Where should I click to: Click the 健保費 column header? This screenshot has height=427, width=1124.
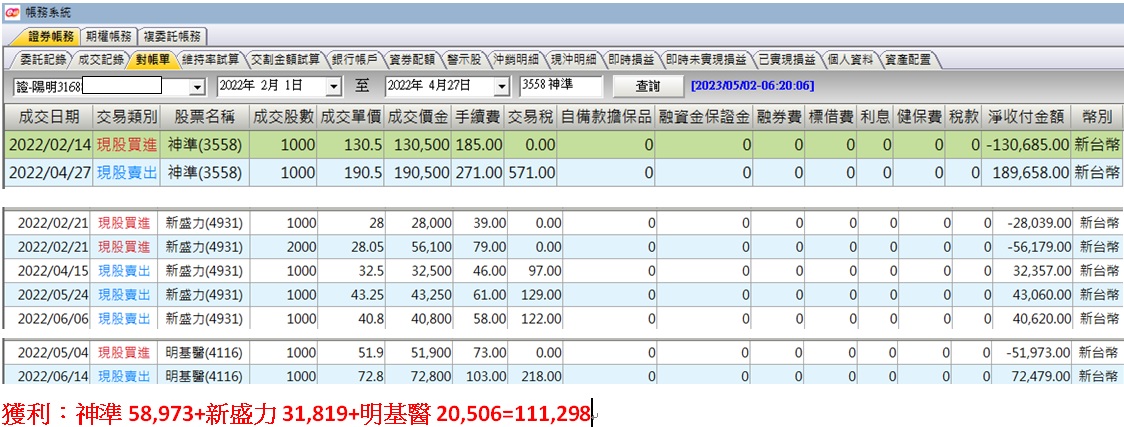click(920, 117)
